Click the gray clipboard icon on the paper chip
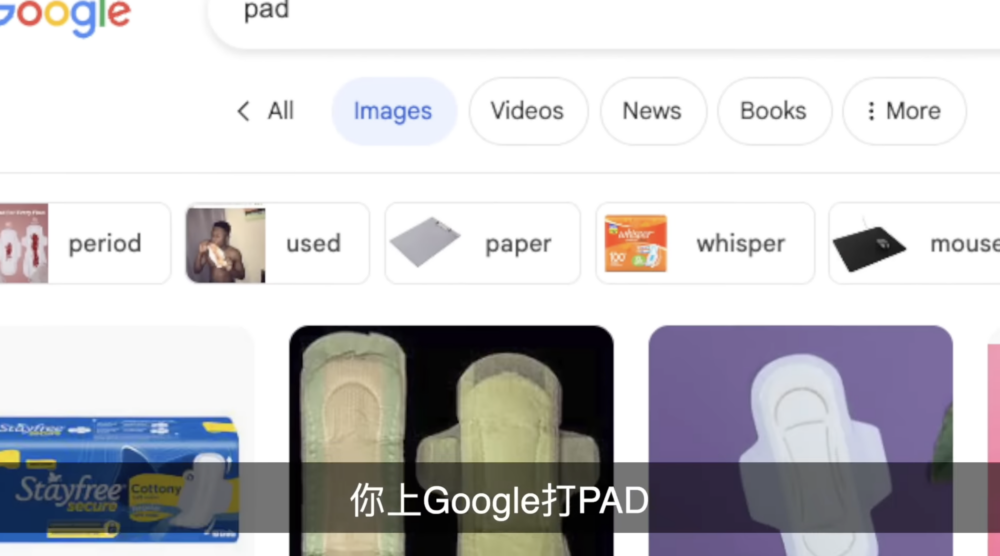This screenshot has height=556, width=1000. (424, 243)
